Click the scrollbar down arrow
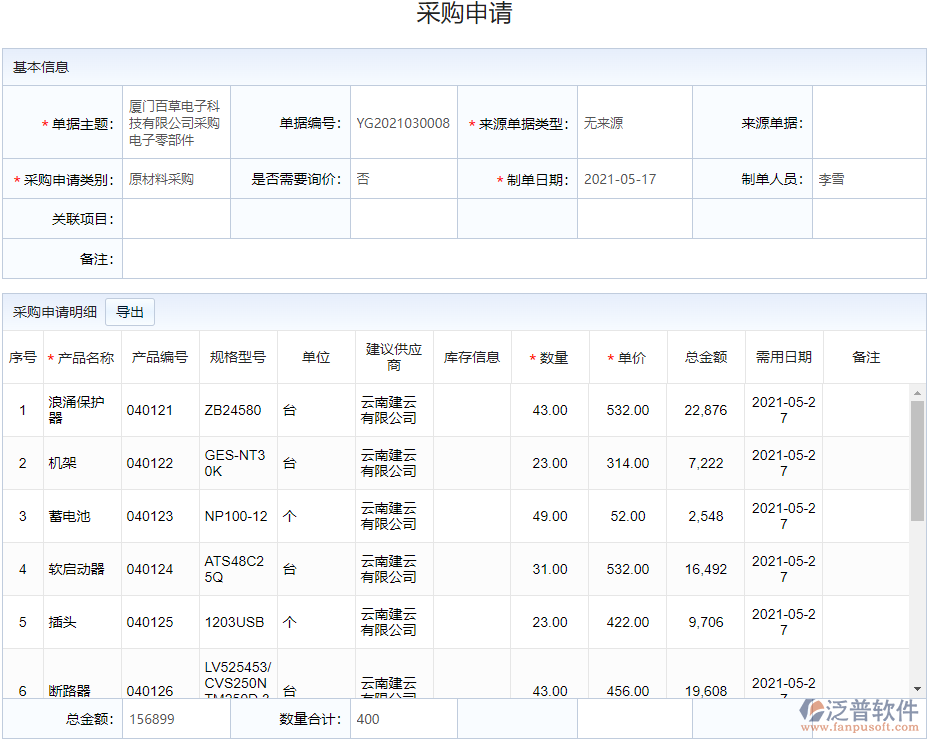The image size is (929, 743). pos(916,690)
